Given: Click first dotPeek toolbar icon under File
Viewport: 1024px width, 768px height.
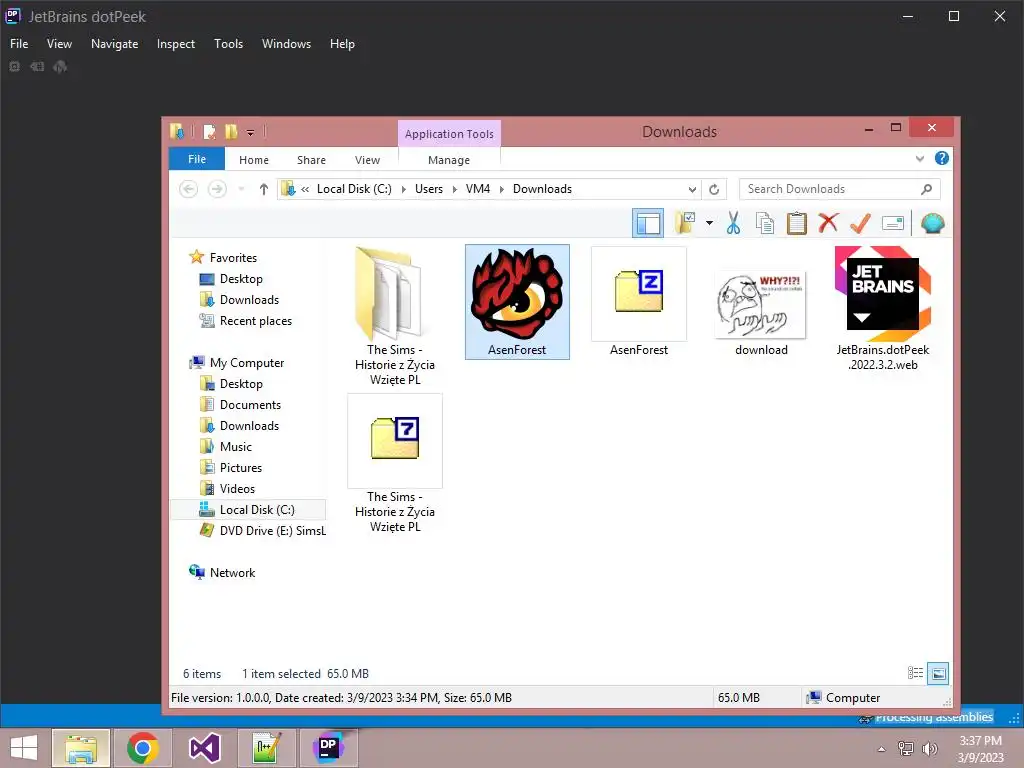Looking at the screenshot, I should click(x=14, y=67).
